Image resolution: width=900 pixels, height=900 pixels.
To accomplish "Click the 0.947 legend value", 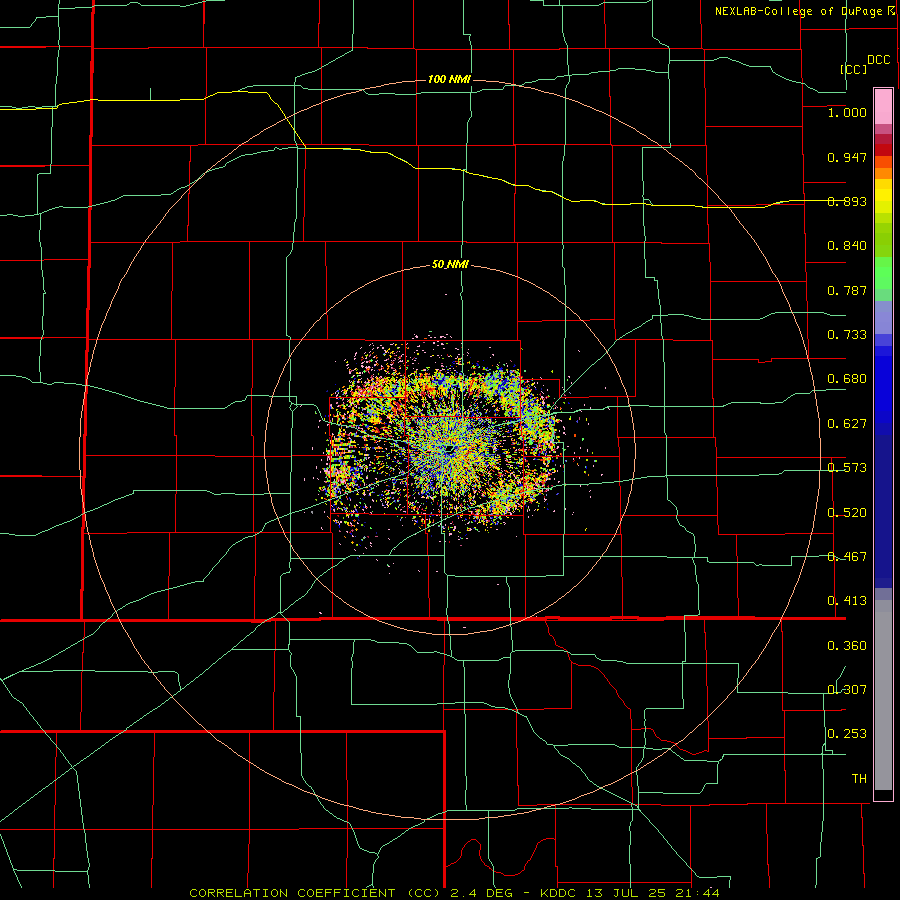I will coord(847,157).
